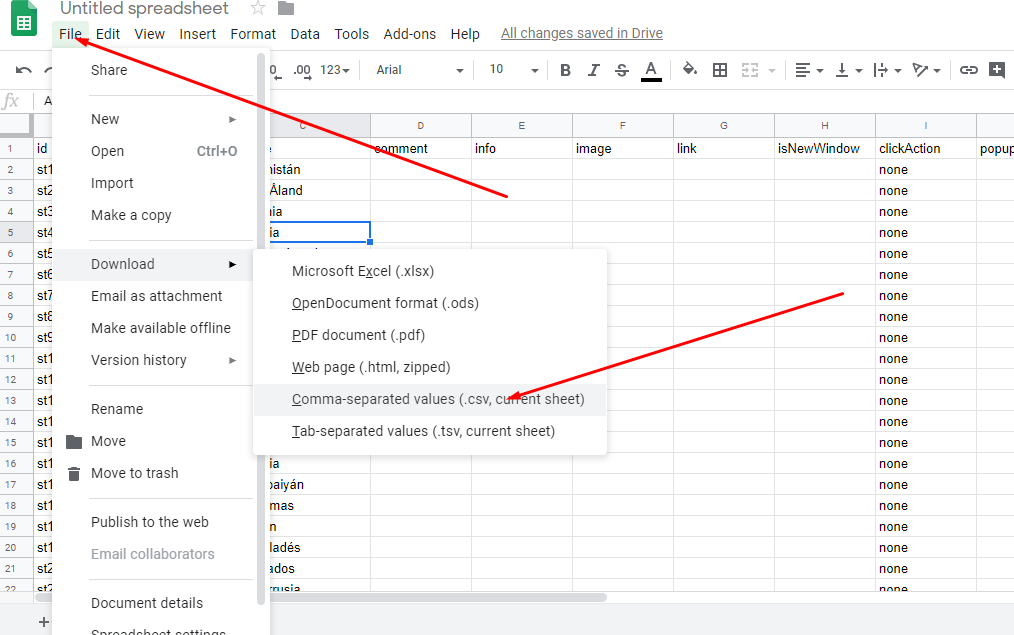Open the fill color bucket tool

coord(689,70)
